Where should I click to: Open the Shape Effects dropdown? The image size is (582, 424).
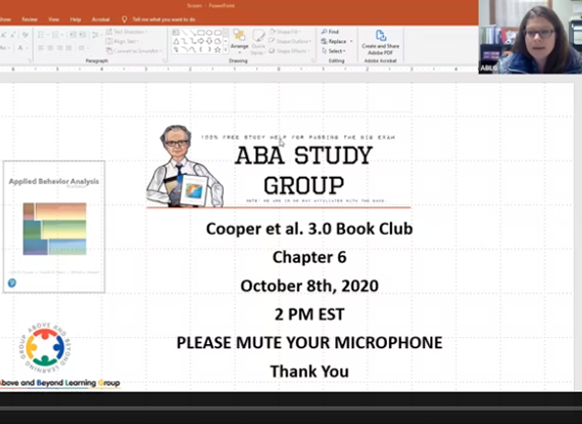(x=290, y=51)
